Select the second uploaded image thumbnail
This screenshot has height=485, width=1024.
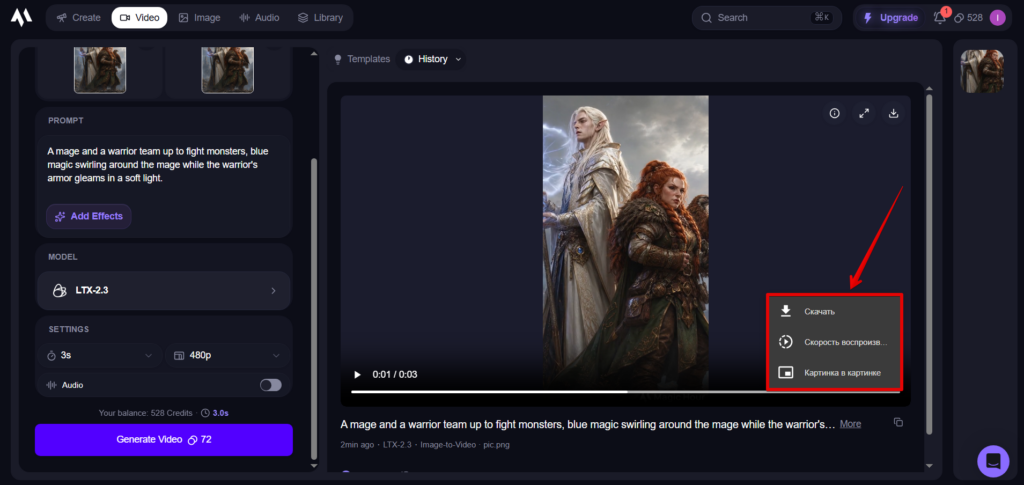[227, 70]
